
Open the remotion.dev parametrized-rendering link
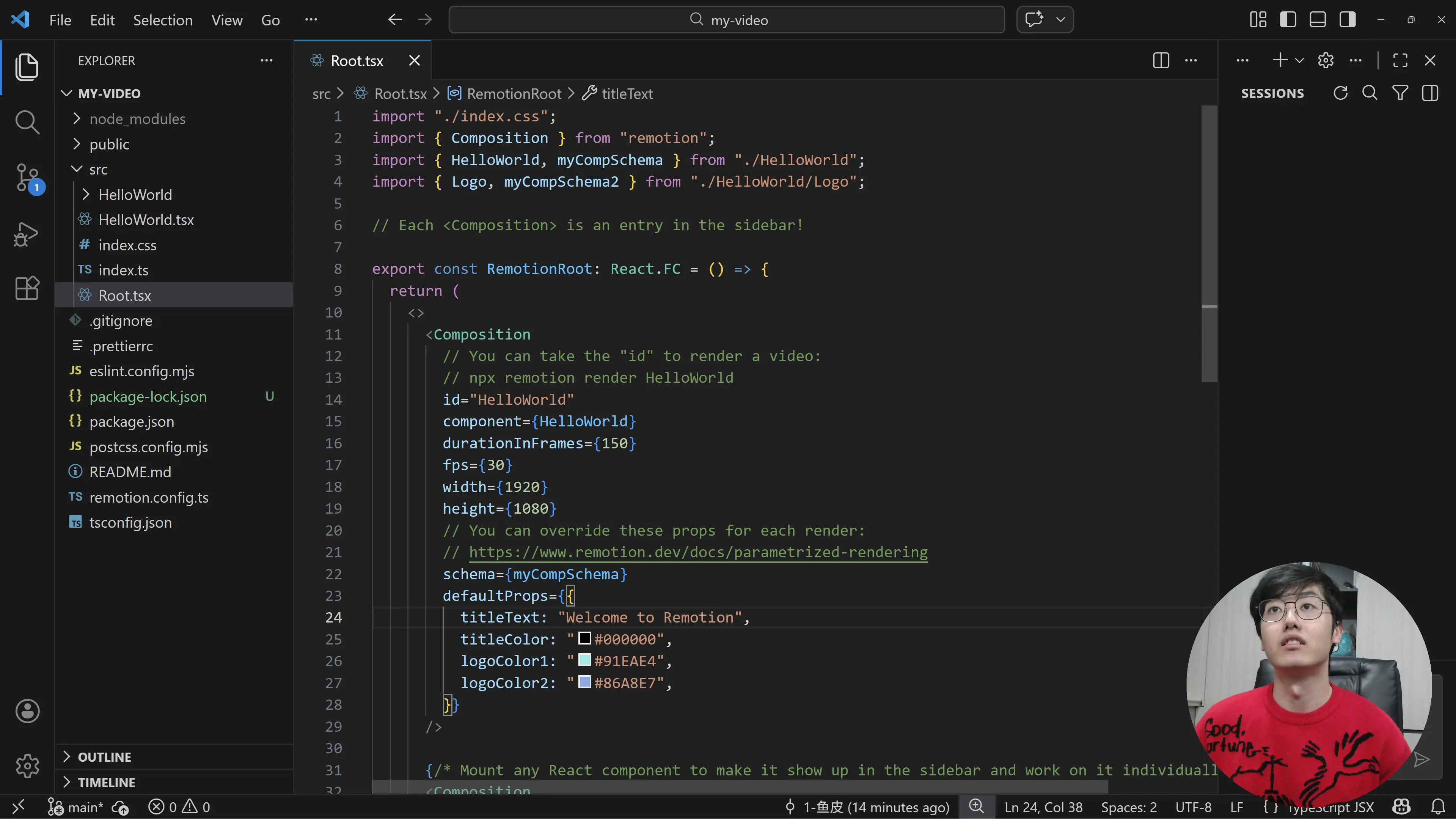tap(698, 552)
